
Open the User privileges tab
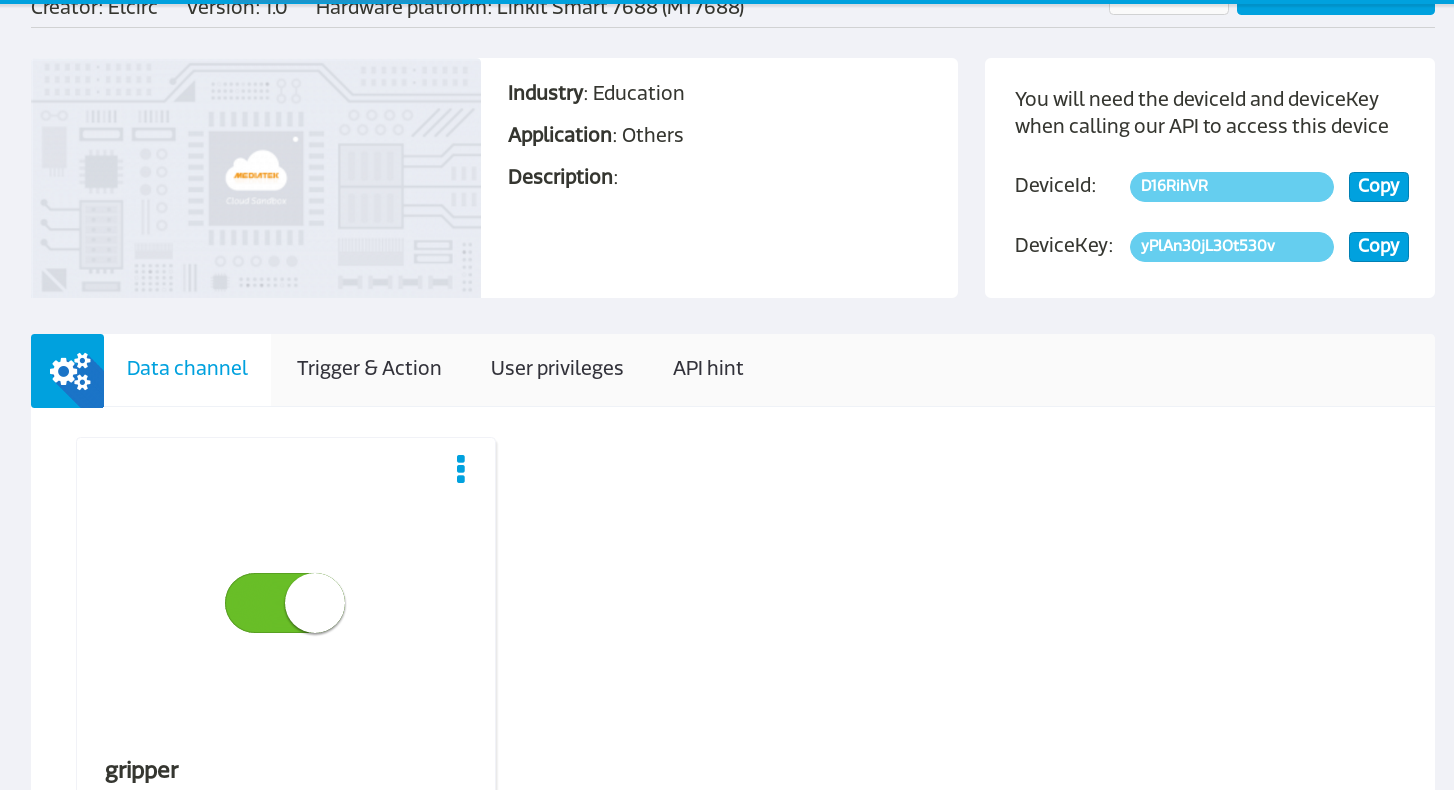(557, 369)
